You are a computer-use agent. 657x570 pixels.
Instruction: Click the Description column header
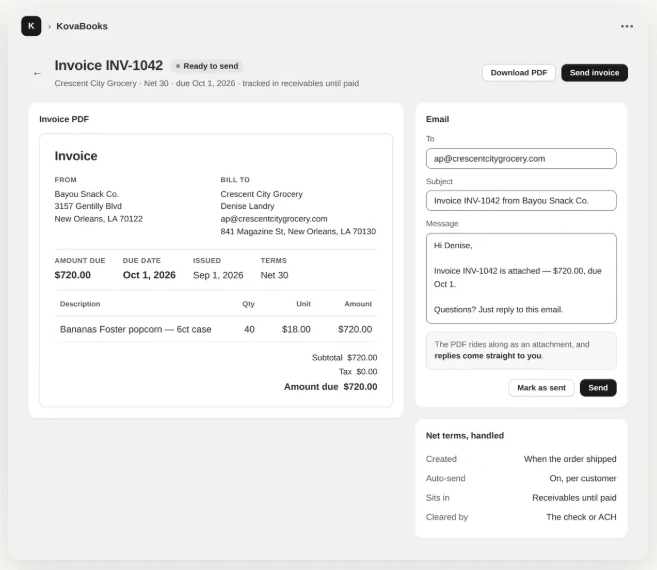point(80,304)
